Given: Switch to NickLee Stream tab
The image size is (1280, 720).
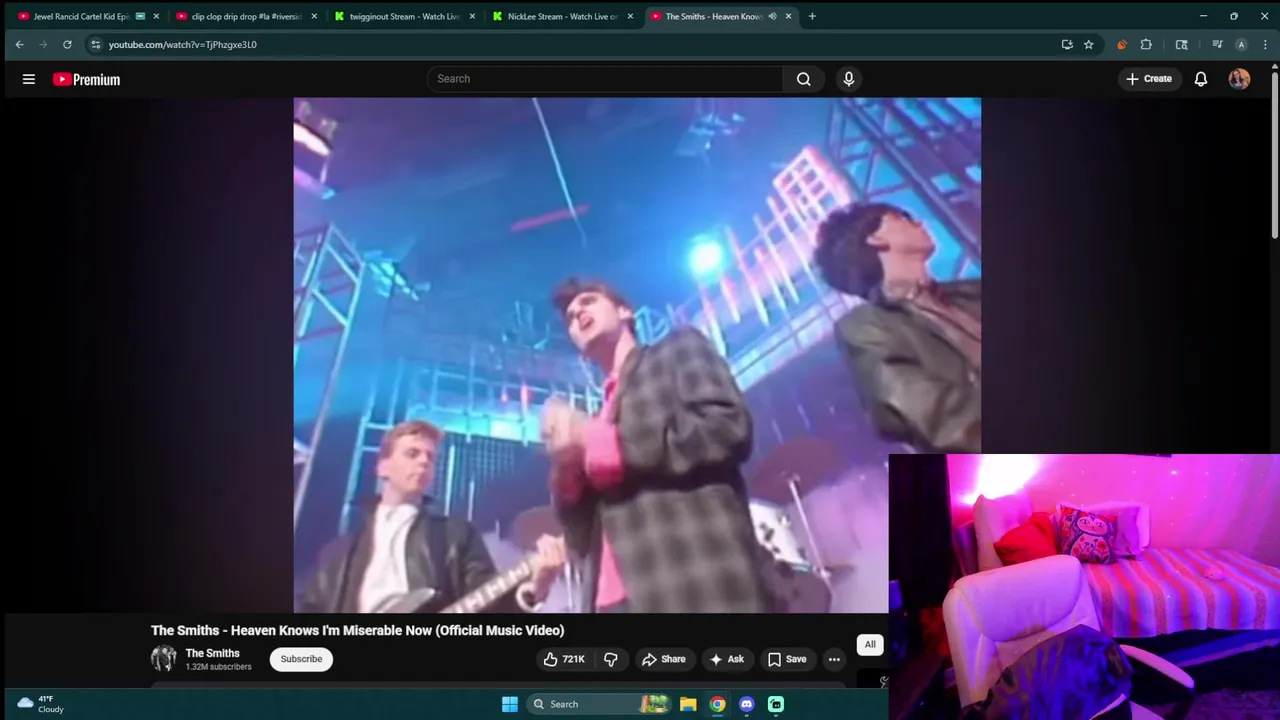Looking at the screenshot, I should 563,16.
